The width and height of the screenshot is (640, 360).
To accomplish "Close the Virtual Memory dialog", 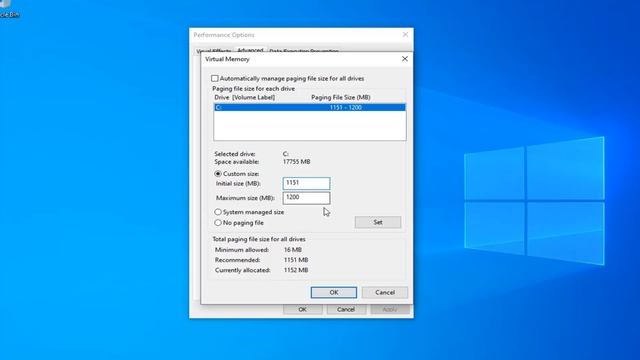I will tap(404, 59).
